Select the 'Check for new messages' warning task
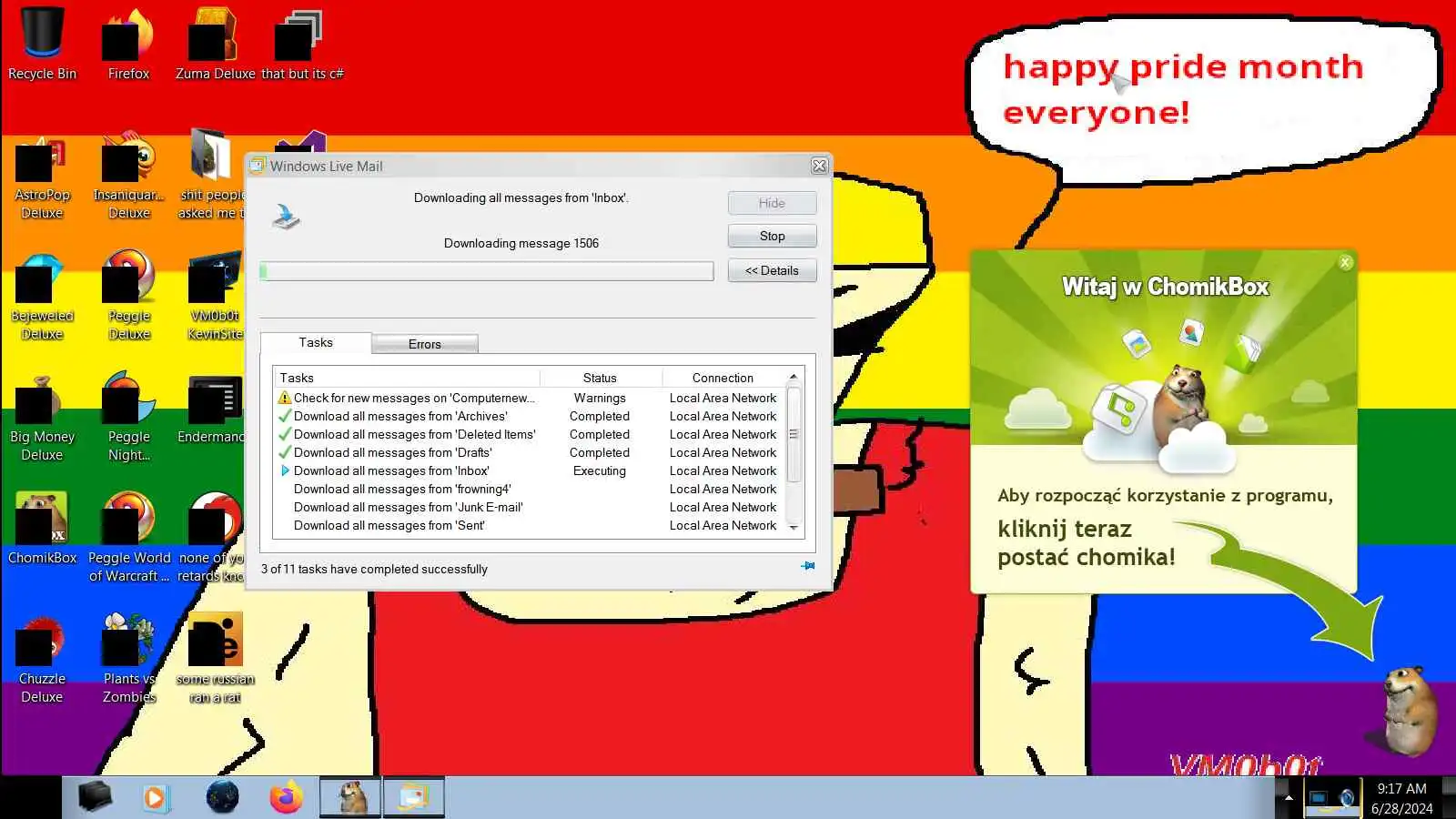Image resolution: width=1456 pixels, height=819 pixels. pos(530,398)
